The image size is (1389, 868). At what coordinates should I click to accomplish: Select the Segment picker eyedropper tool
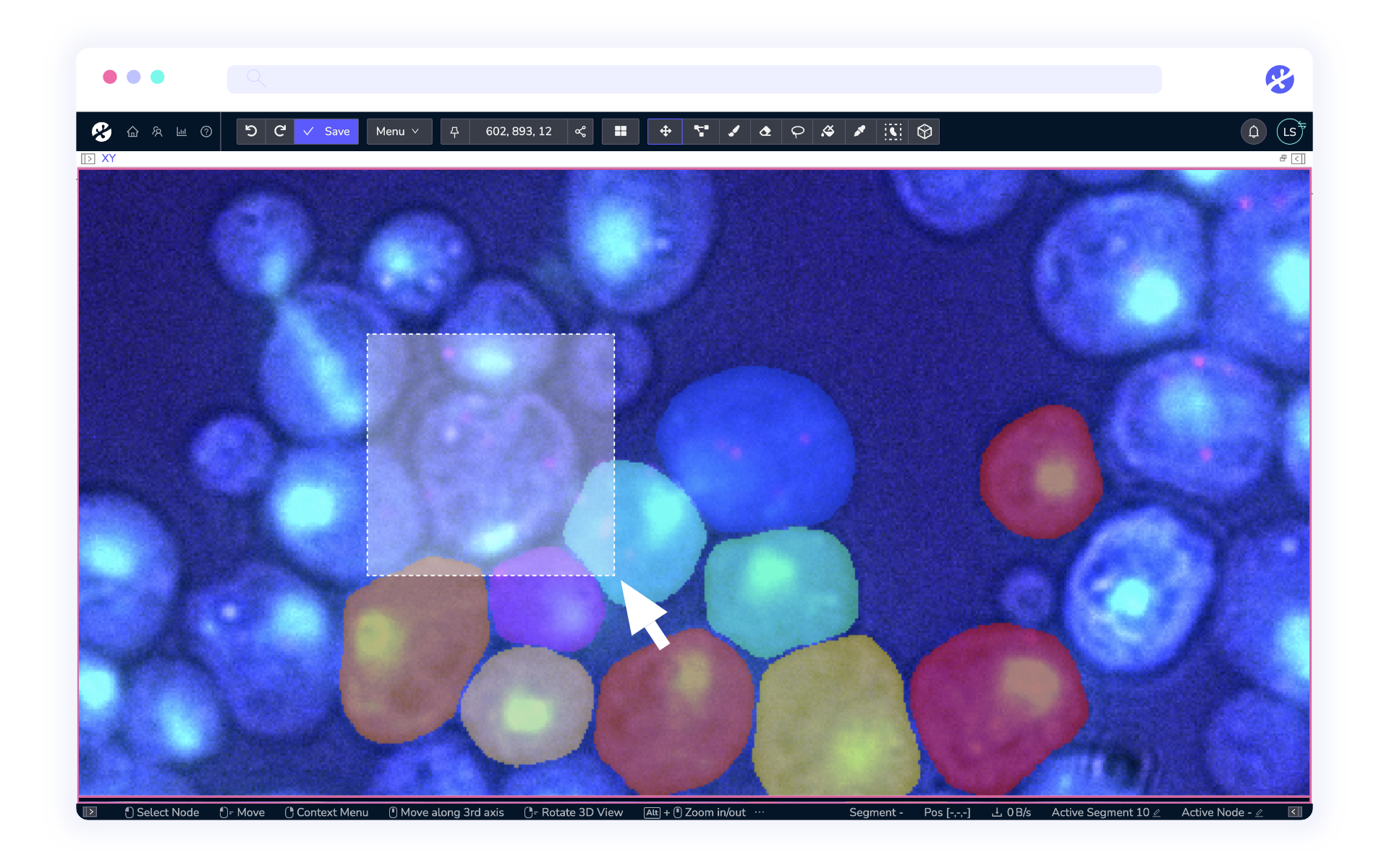click(859, 131)
